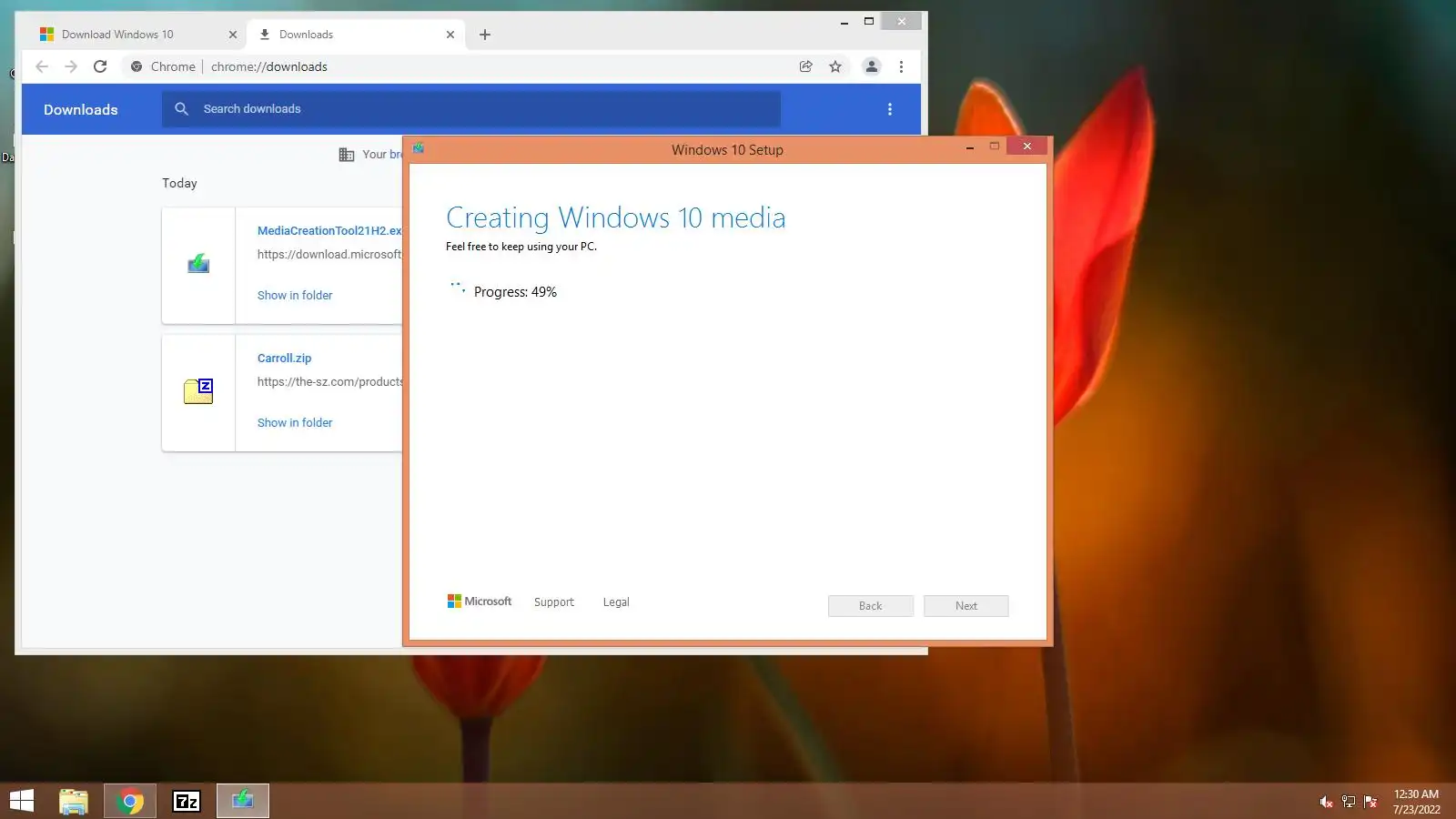The width and height of the screenshot is (1456, 819).
Task: Open File Explorer from the taskbar
Action: (x=74, y=801)
